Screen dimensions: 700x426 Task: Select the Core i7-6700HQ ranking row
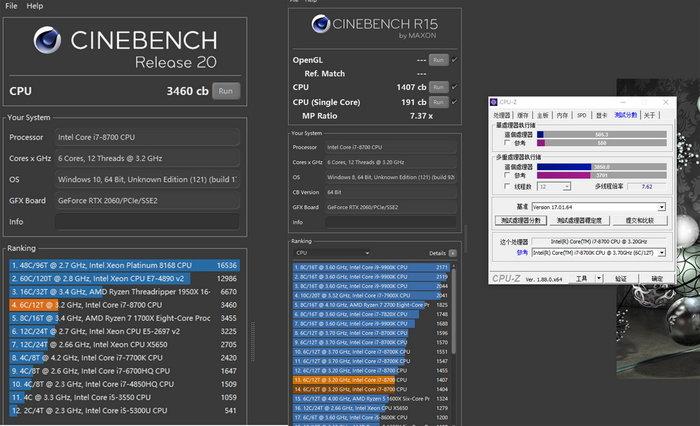click(124, 371)
